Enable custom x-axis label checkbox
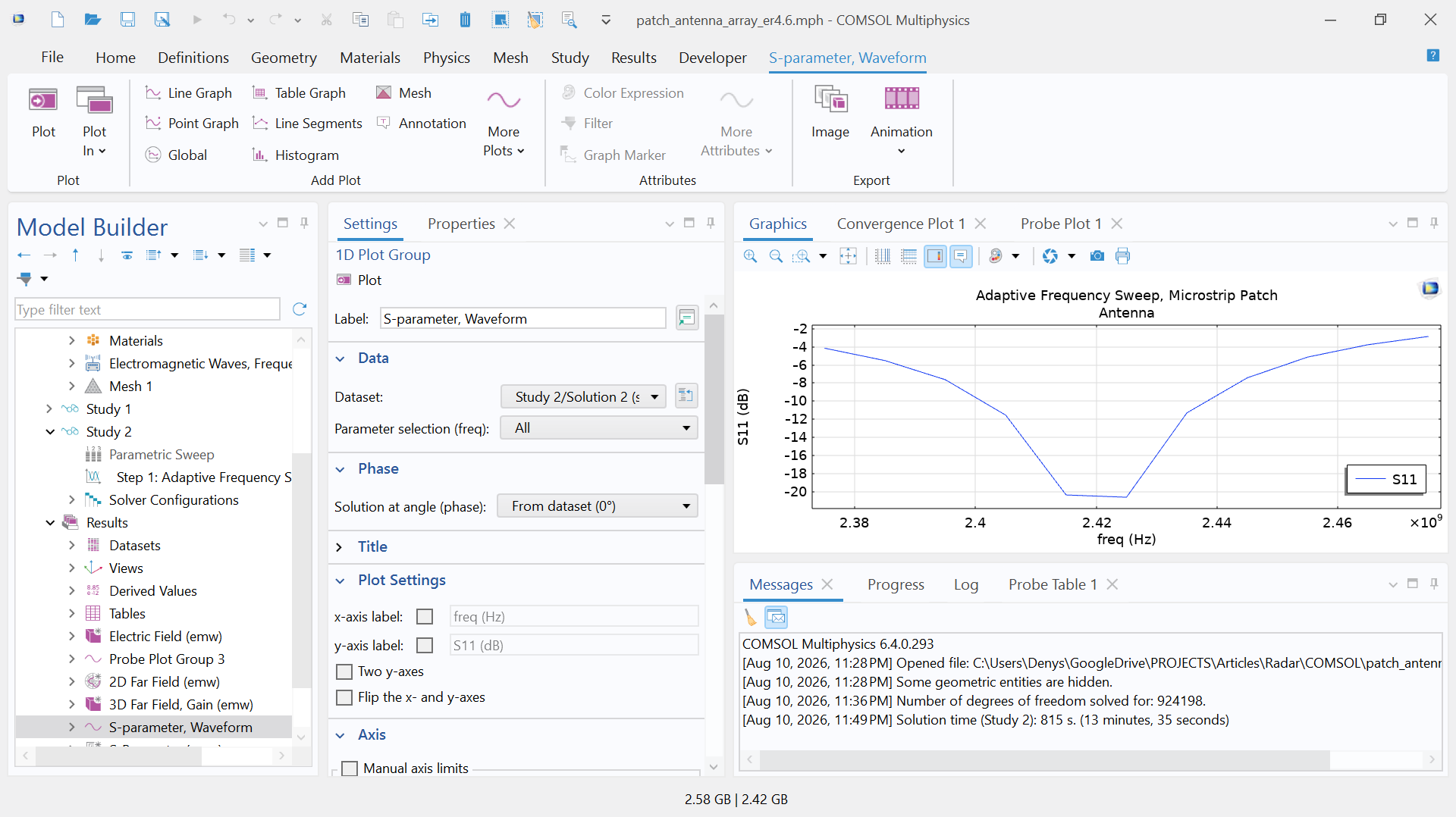The image size is (1456, 817). click(x=425, y=617)
